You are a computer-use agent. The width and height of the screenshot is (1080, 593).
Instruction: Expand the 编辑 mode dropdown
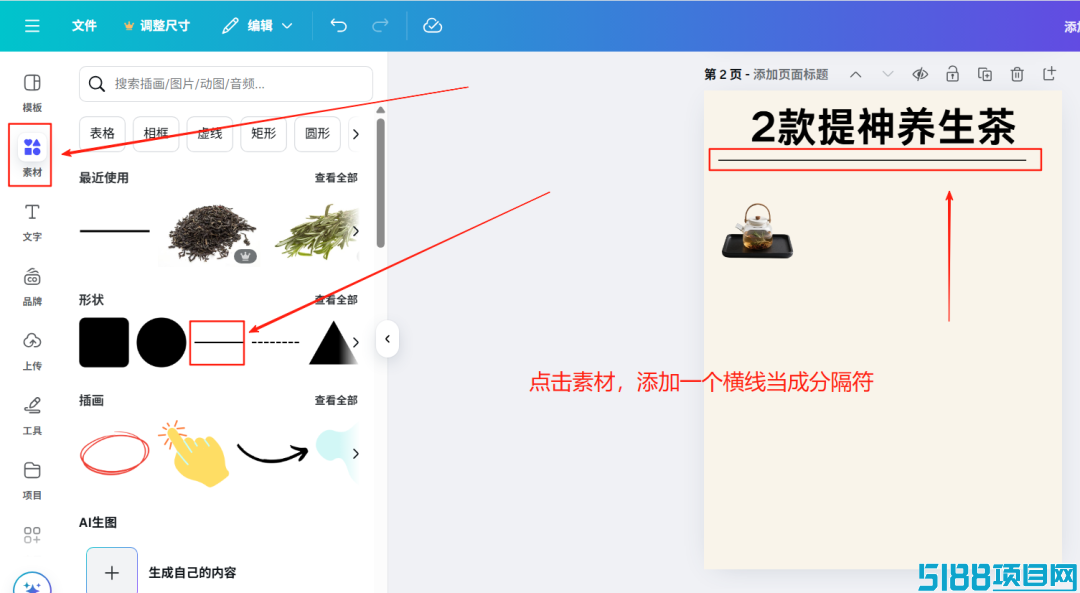(x=258, y=25)
